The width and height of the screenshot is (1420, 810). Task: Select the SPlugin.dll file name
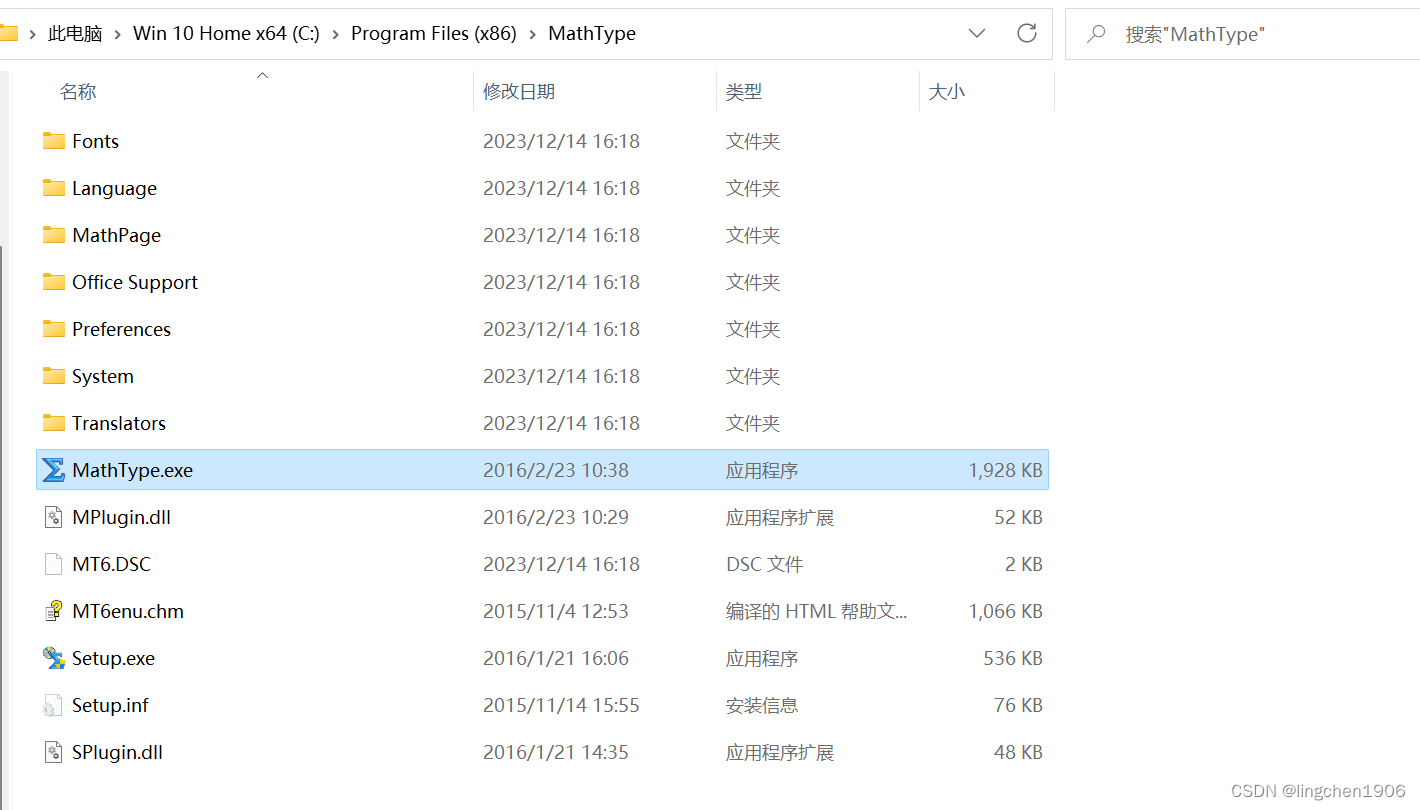click(x=117, y=752)
